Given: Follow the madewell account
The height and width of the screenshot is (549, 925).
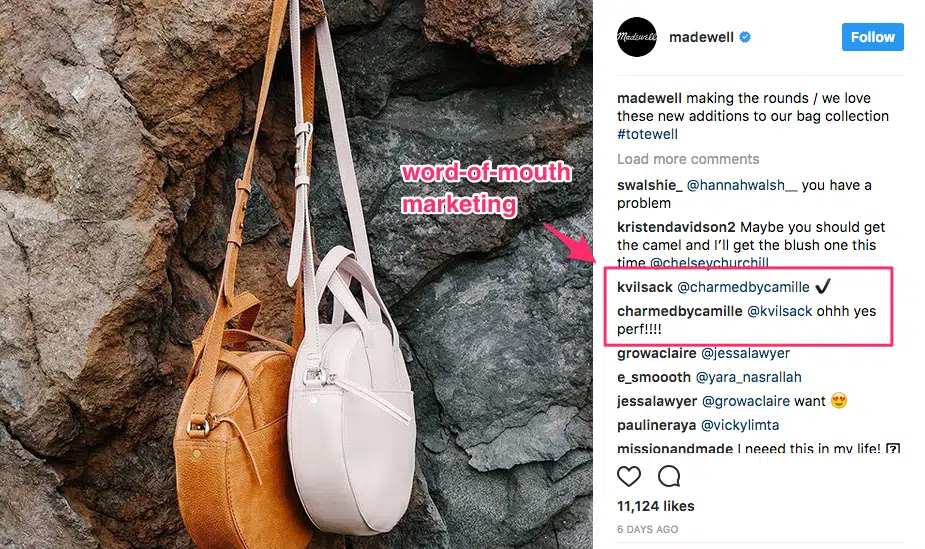Looking at the screenshot, I should tap(872, 37).
